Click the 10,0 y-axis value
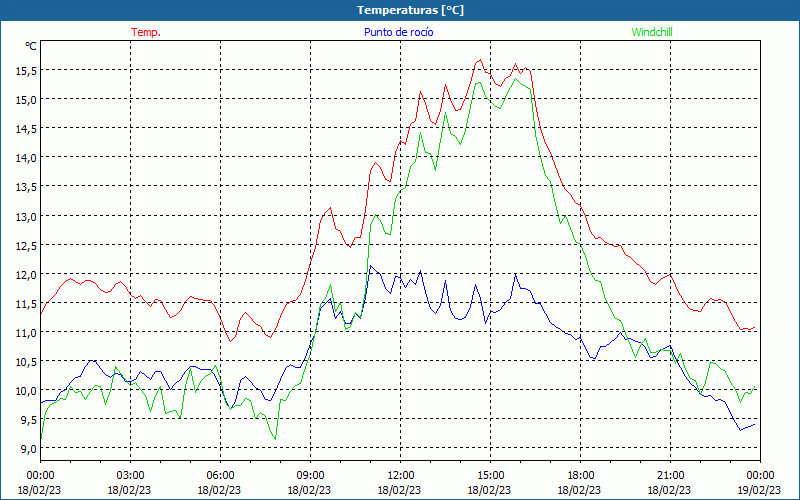The height and width of the screenshot is (500, 800). pyautogui.click(x=26, y=391)
